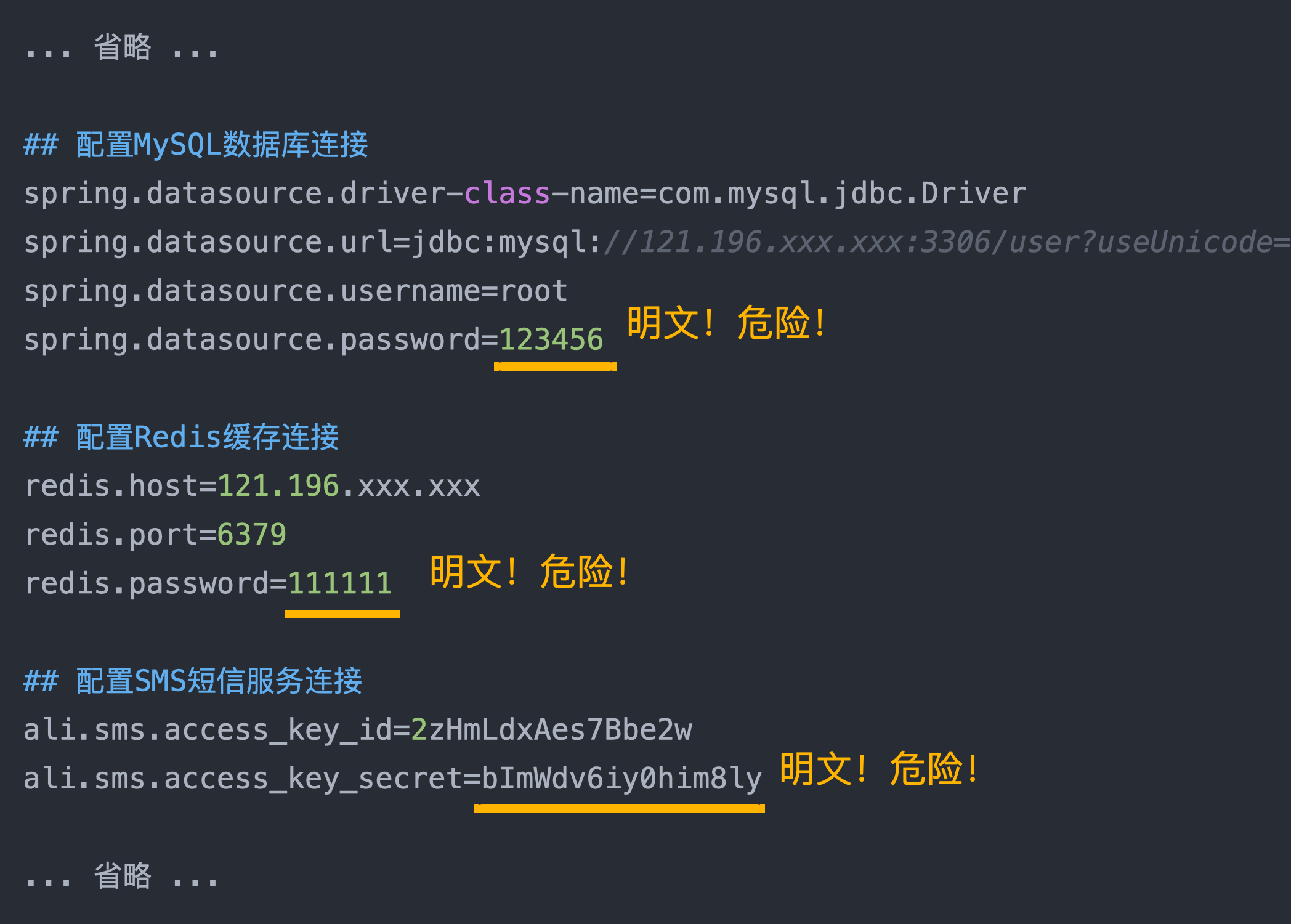This screenshot has width=1291, height=924.
Task: Click the top "省略" ellipsis line
Action: [122, 47]
